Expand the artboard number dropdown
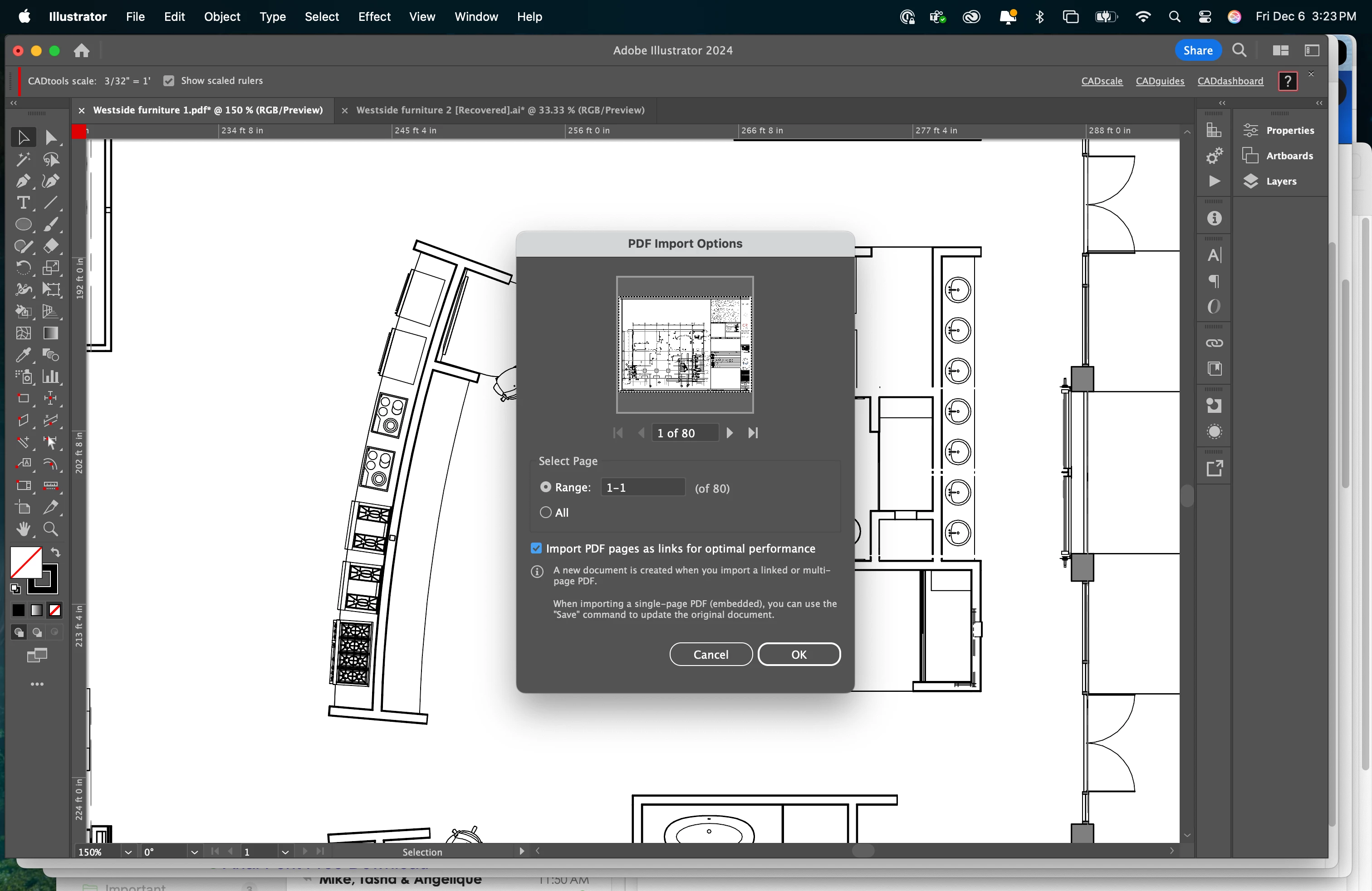Image resolution: width=1372 pixels, height=891 pixels. point(285,852)
